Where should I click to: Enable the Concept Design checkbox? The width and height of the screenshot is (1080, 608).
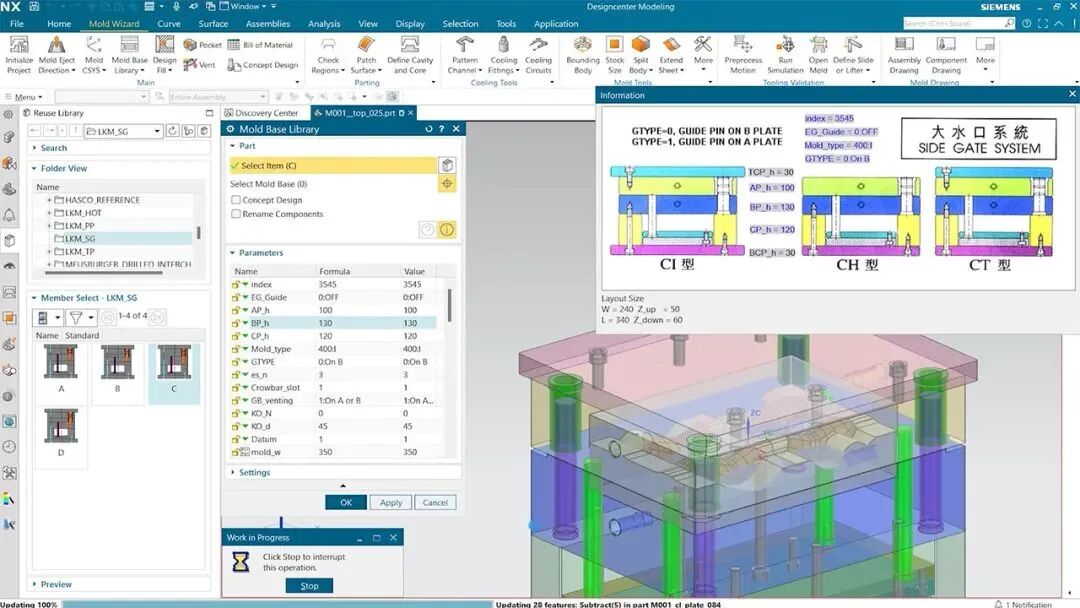[236, 200]
